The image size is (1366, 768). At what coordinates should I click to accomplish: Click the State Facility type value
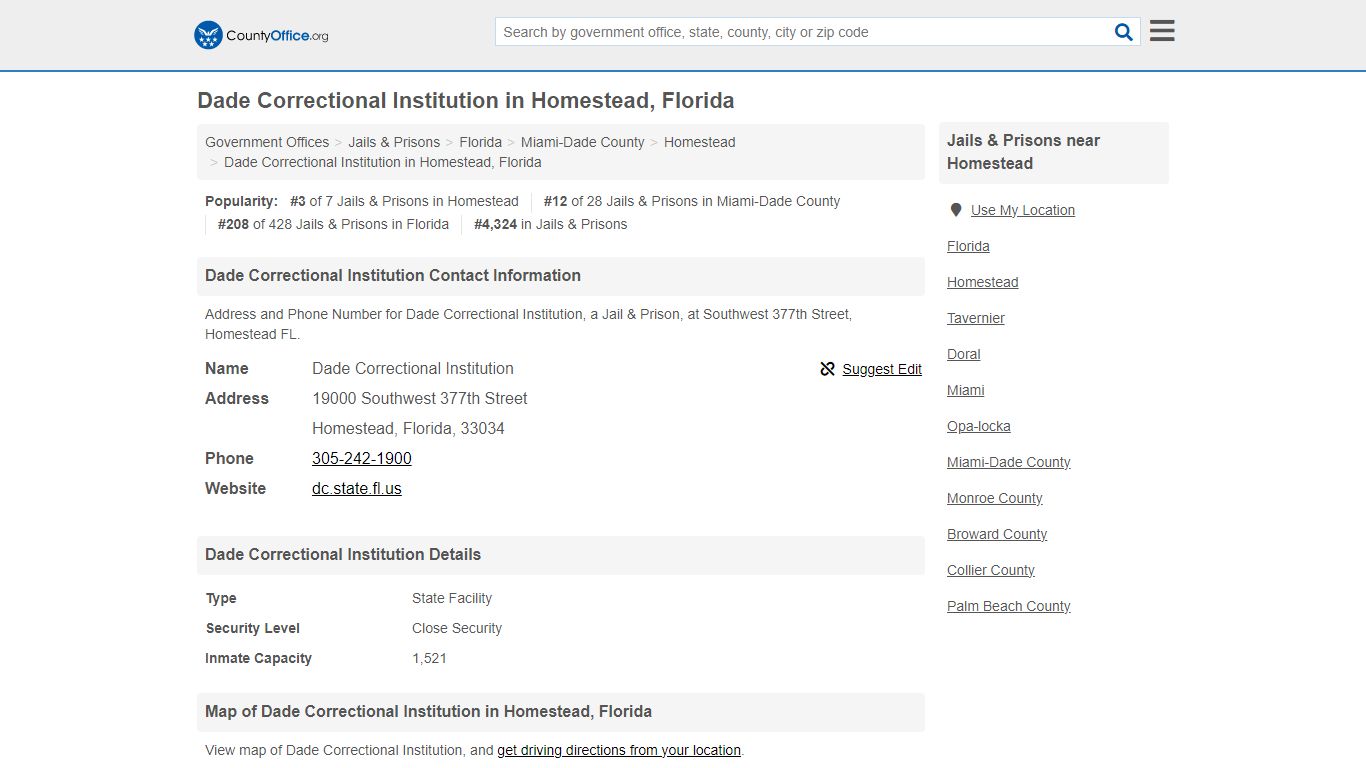click(452, 598)
